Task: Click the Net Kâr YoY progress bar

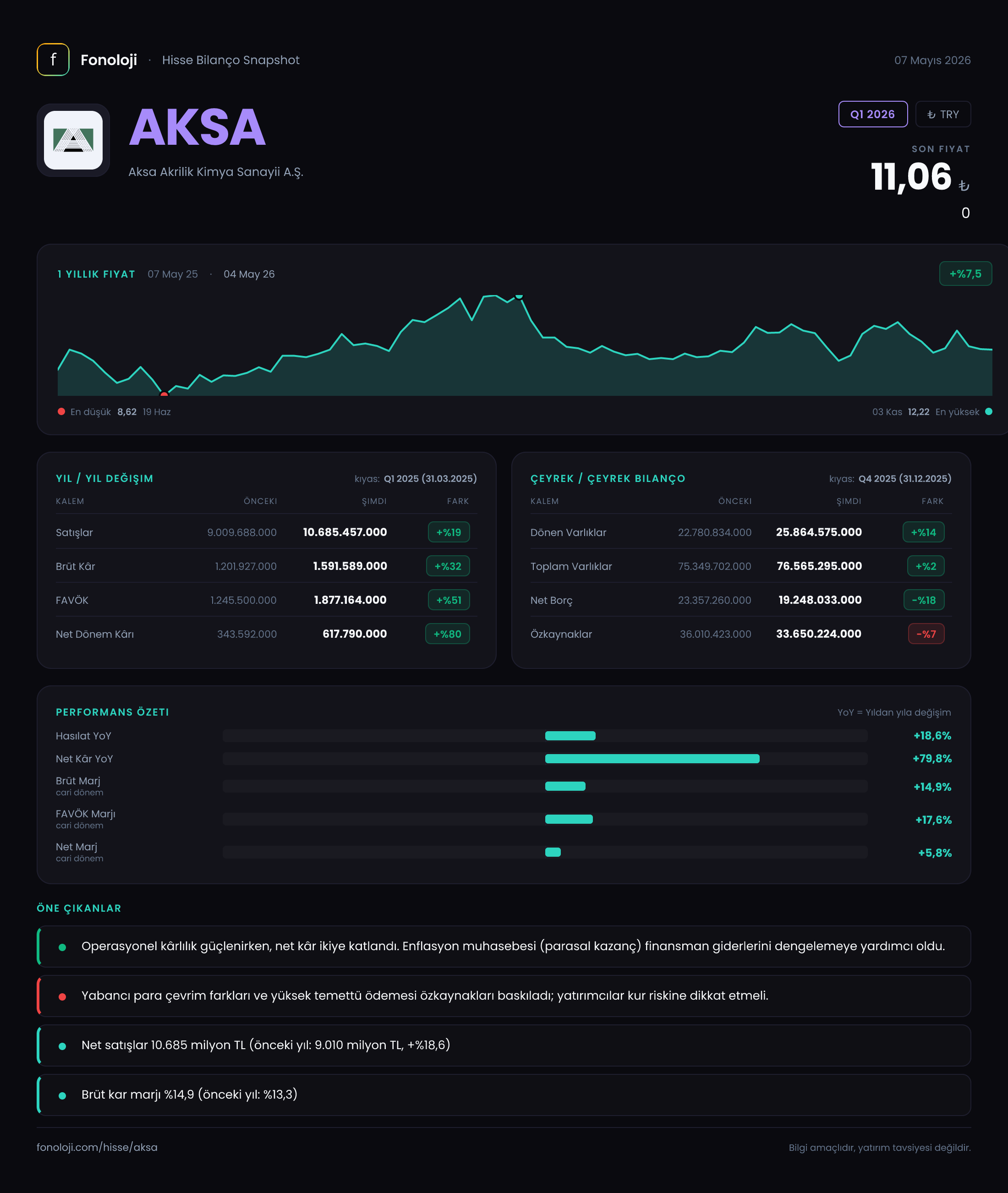Action: [x=545, y=759]
